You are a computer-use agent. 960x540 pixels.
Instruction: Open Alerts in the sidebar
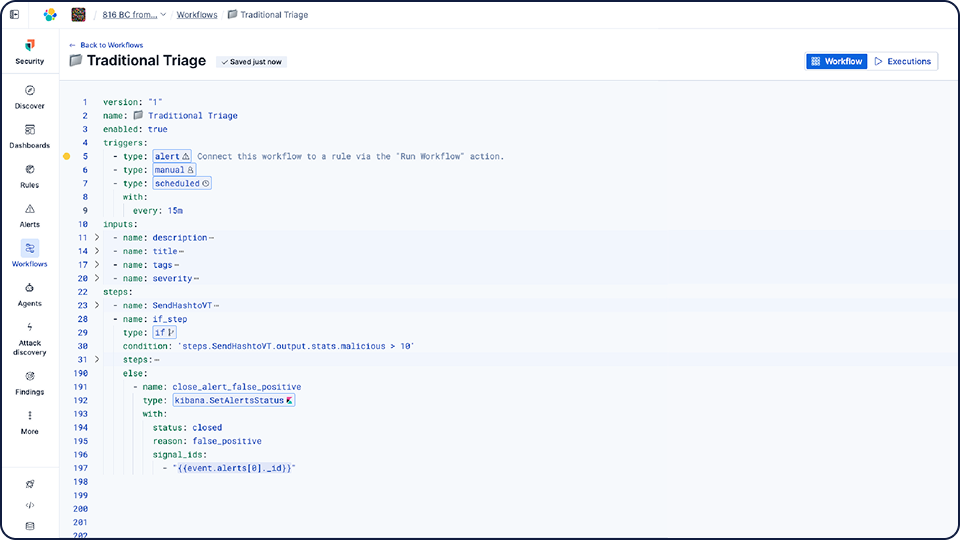tap(29, 216)
